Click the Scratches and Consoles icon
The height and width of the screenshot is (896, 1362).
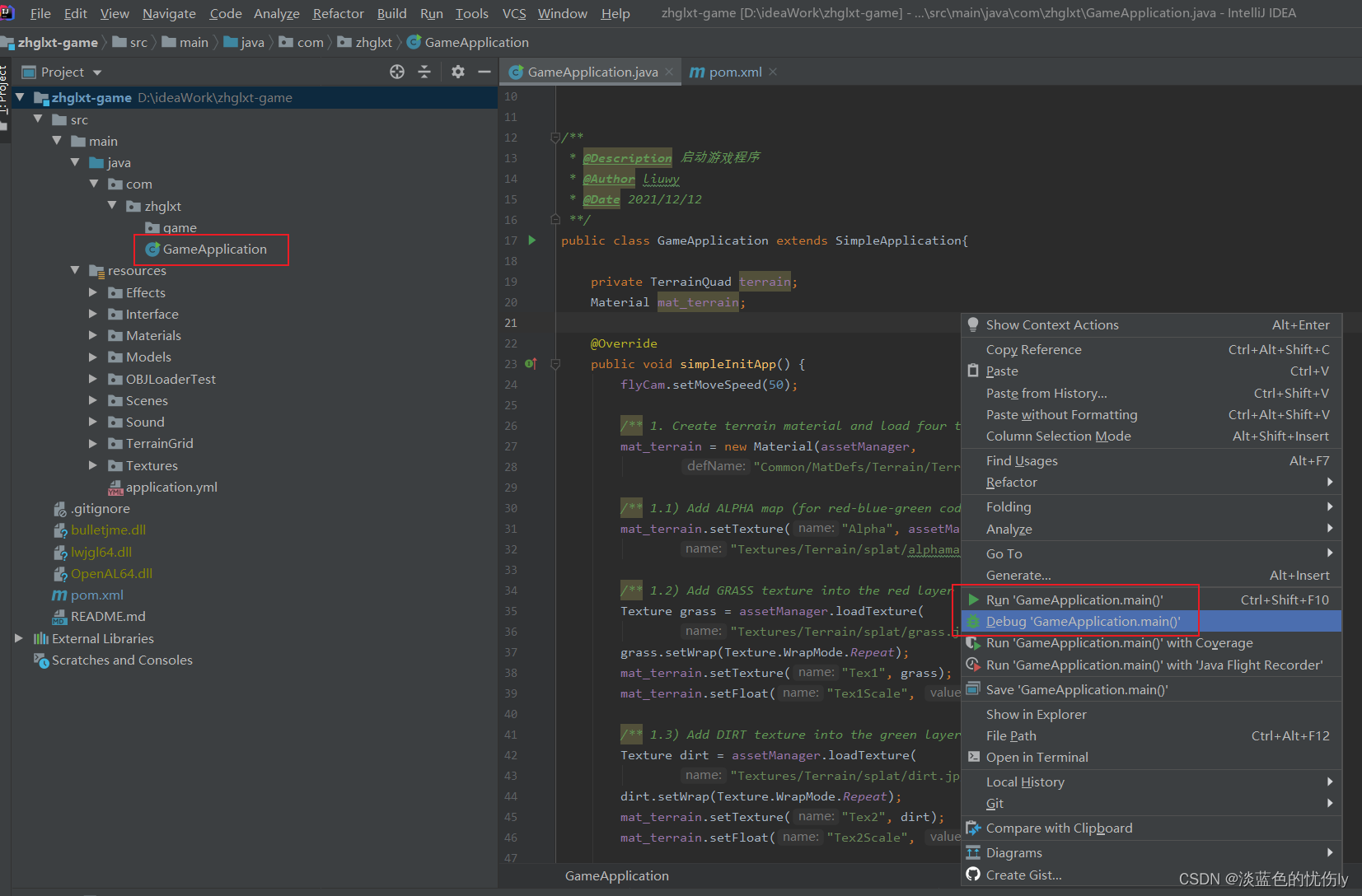point(41,660)
